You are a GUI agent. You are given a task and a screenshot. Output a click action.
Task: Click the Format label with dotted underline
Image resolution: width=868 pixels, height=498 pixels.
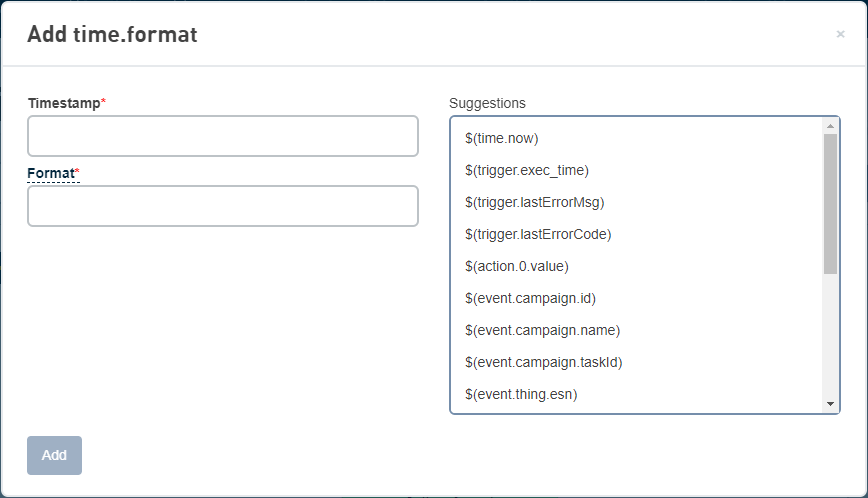pyautogui.click(x=51, y=173)
